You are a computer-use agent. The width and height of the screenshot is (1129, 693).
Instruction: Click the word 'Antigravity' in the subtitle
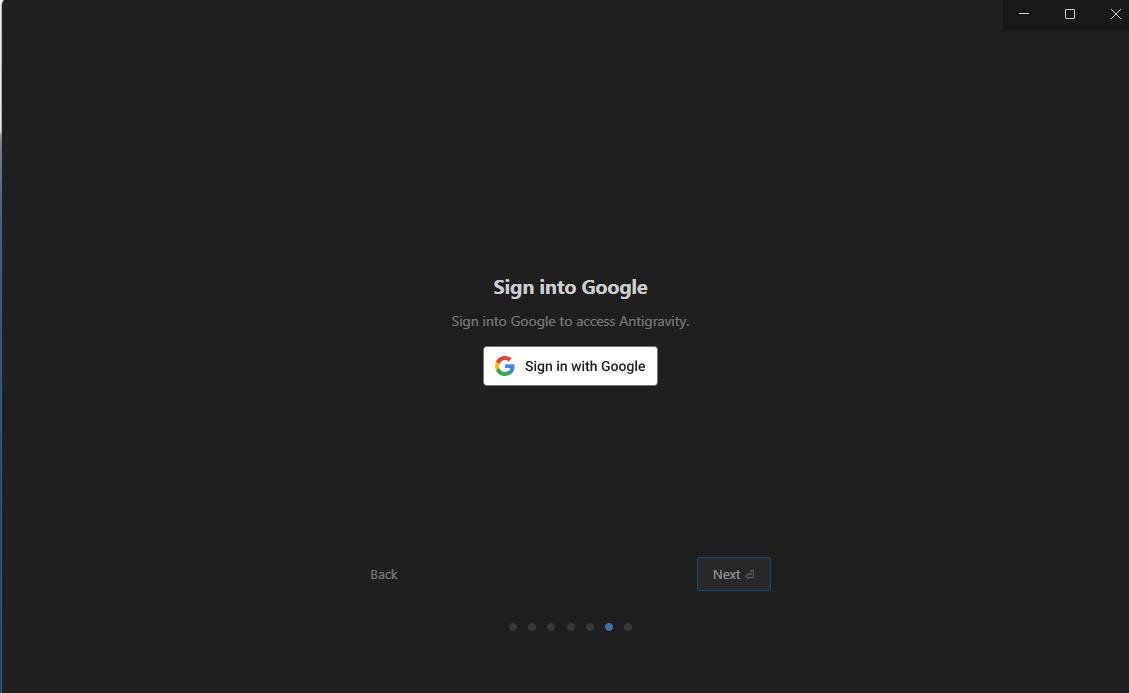coord(654,321)
